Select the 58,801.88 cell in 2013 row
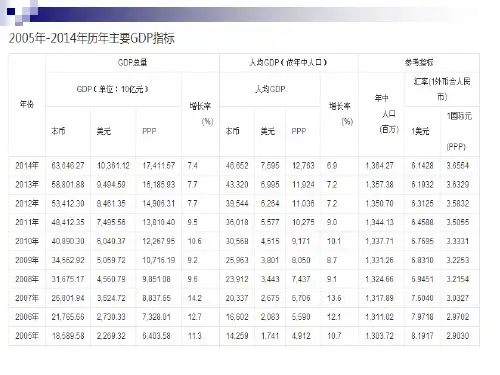The height and width of the screenshot is (375, 500). (x=68, y=184)
